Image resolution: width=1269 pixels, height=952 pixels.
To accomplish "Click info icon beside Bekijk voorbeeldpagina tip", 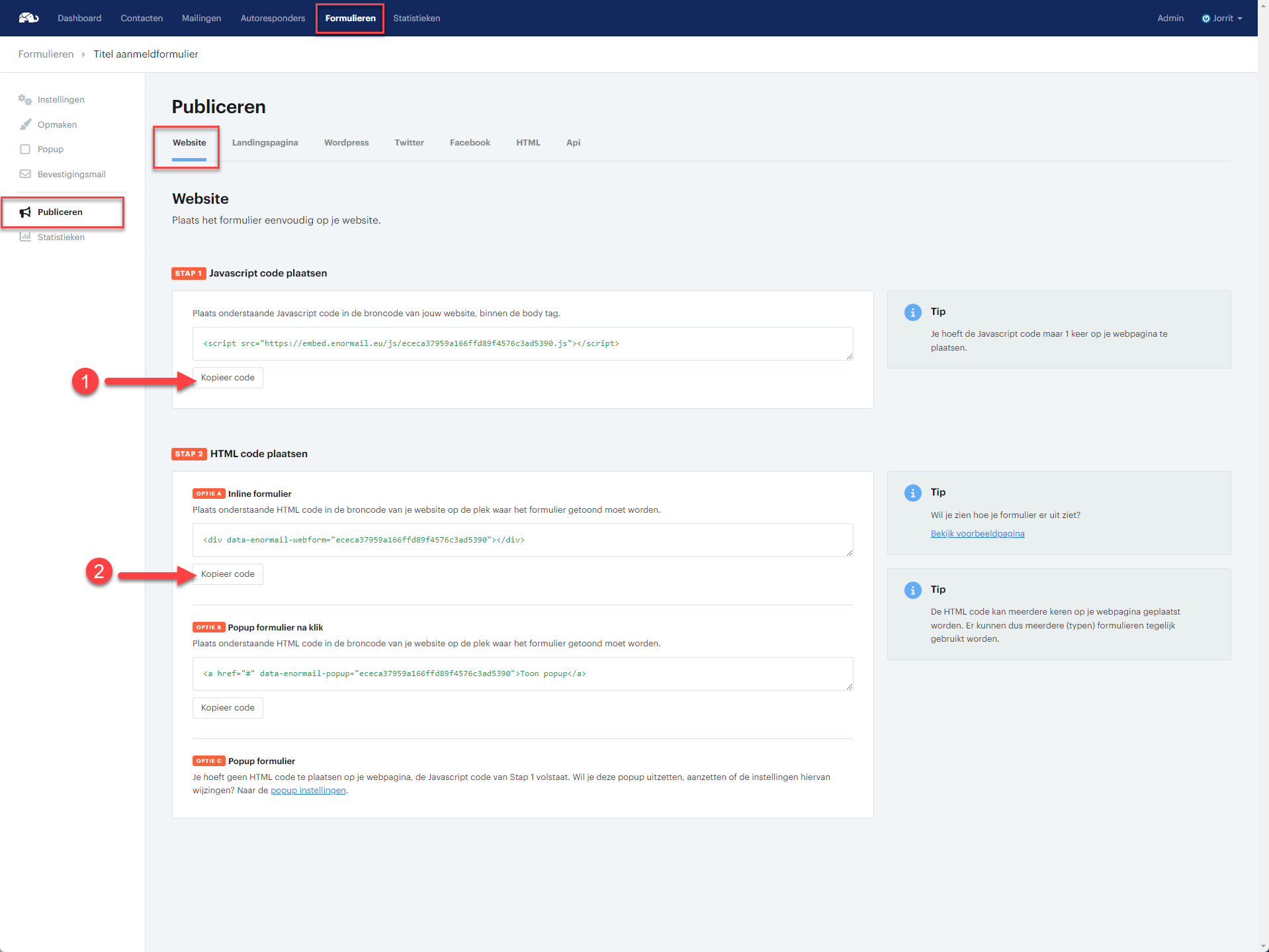I will 913,493.
